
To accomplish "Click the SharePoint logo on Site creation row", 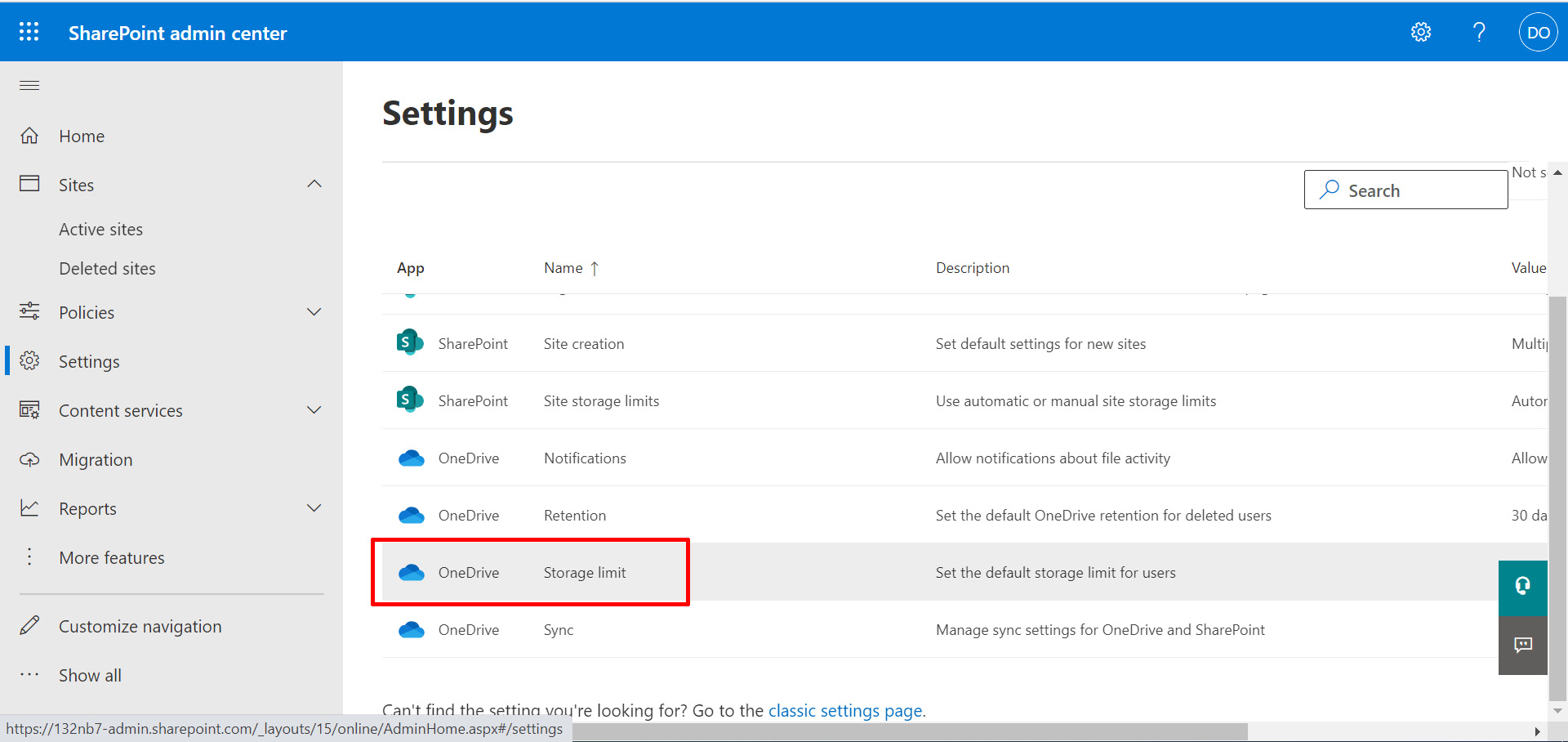I will click(410, 342).
